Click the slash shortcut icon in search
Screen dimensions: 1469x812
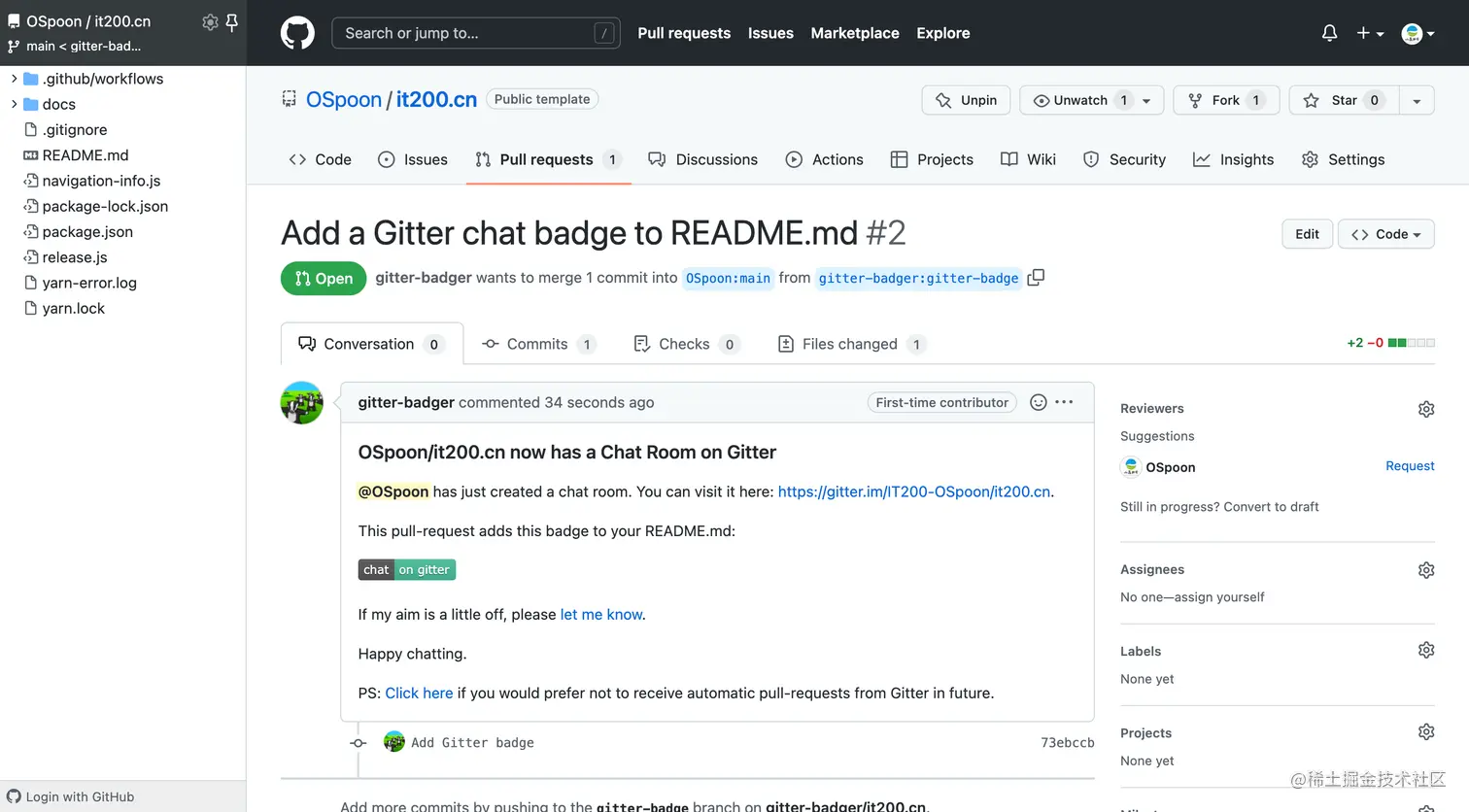tap(604, 33)
